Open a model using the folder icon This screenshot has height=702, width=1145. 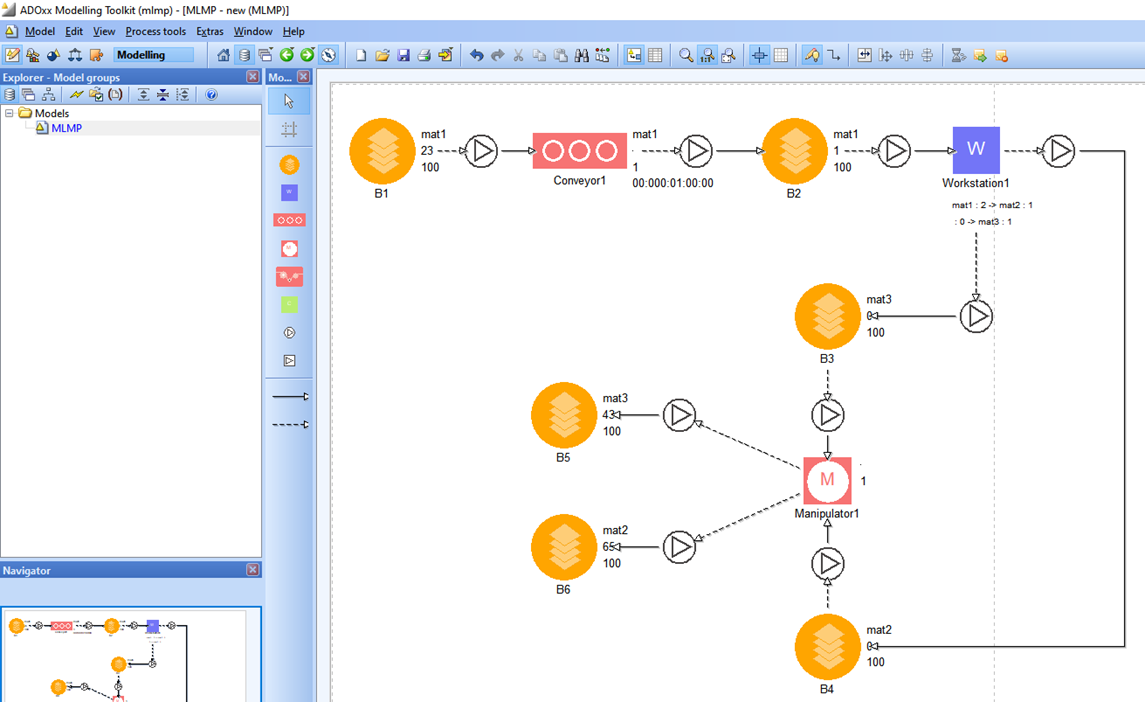click(x=382, y=55)
